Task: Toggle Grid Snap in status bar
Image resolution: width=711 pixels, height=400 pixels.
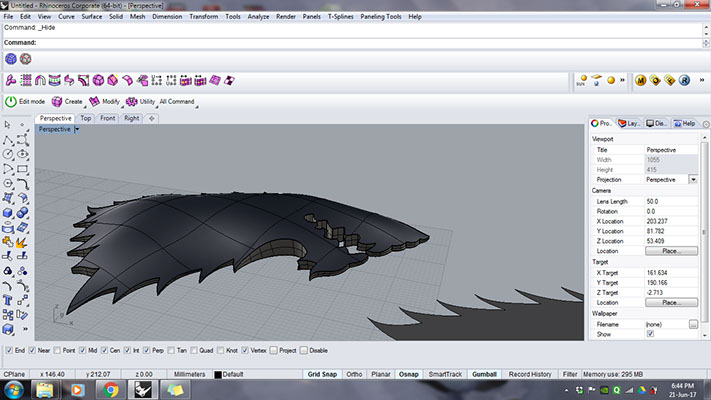Action: (x=322, y=374)
